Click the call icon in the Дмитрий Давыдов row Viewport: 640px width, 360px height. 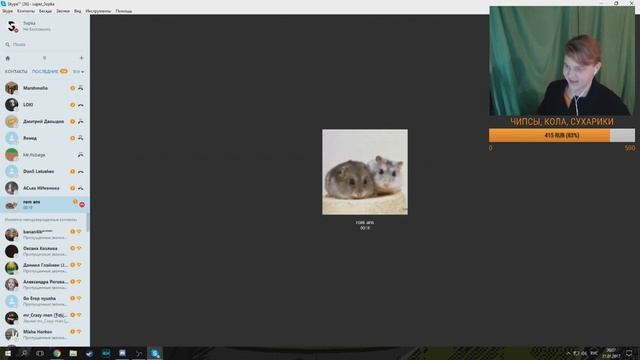[x=81, y=121]
